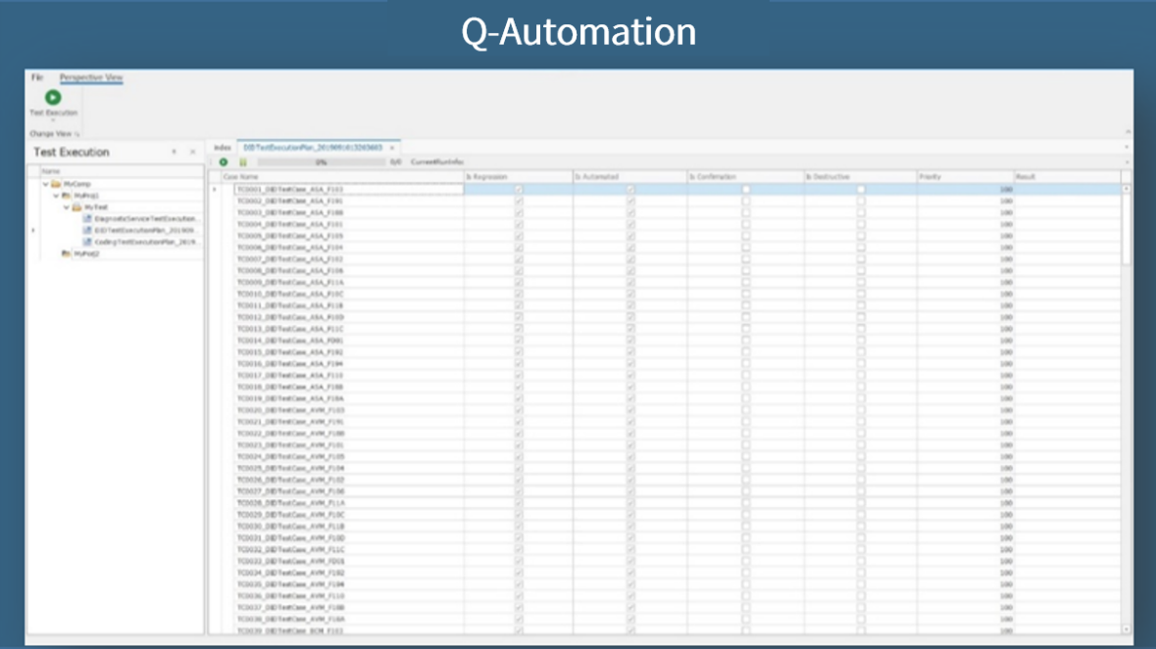1156x649 pixels.
Task: Click the grid scrollbar down arrow
Action: [x=1126, y=629]
